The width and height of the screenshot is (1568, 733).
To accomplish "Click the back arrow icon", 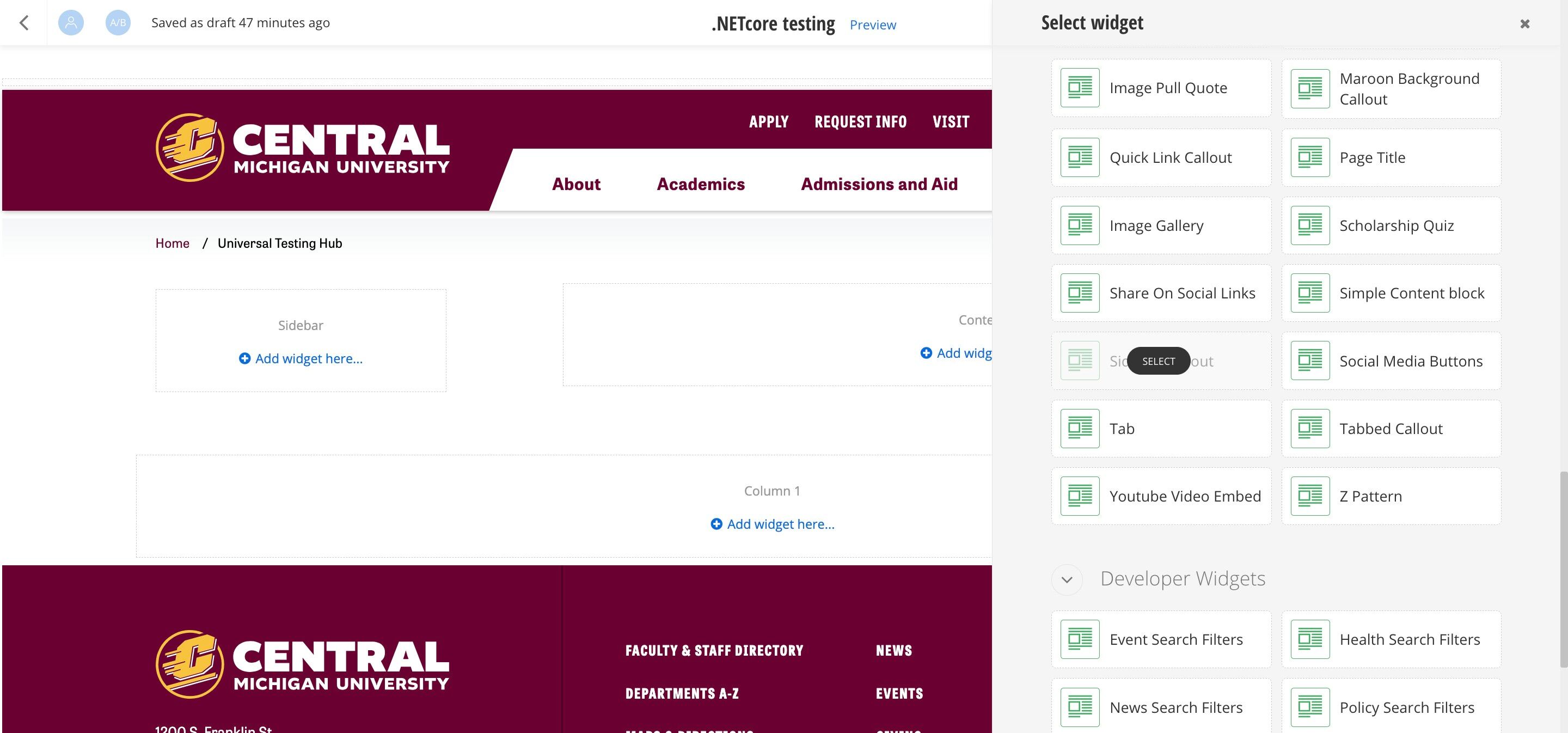I will [x=24, y=22].
